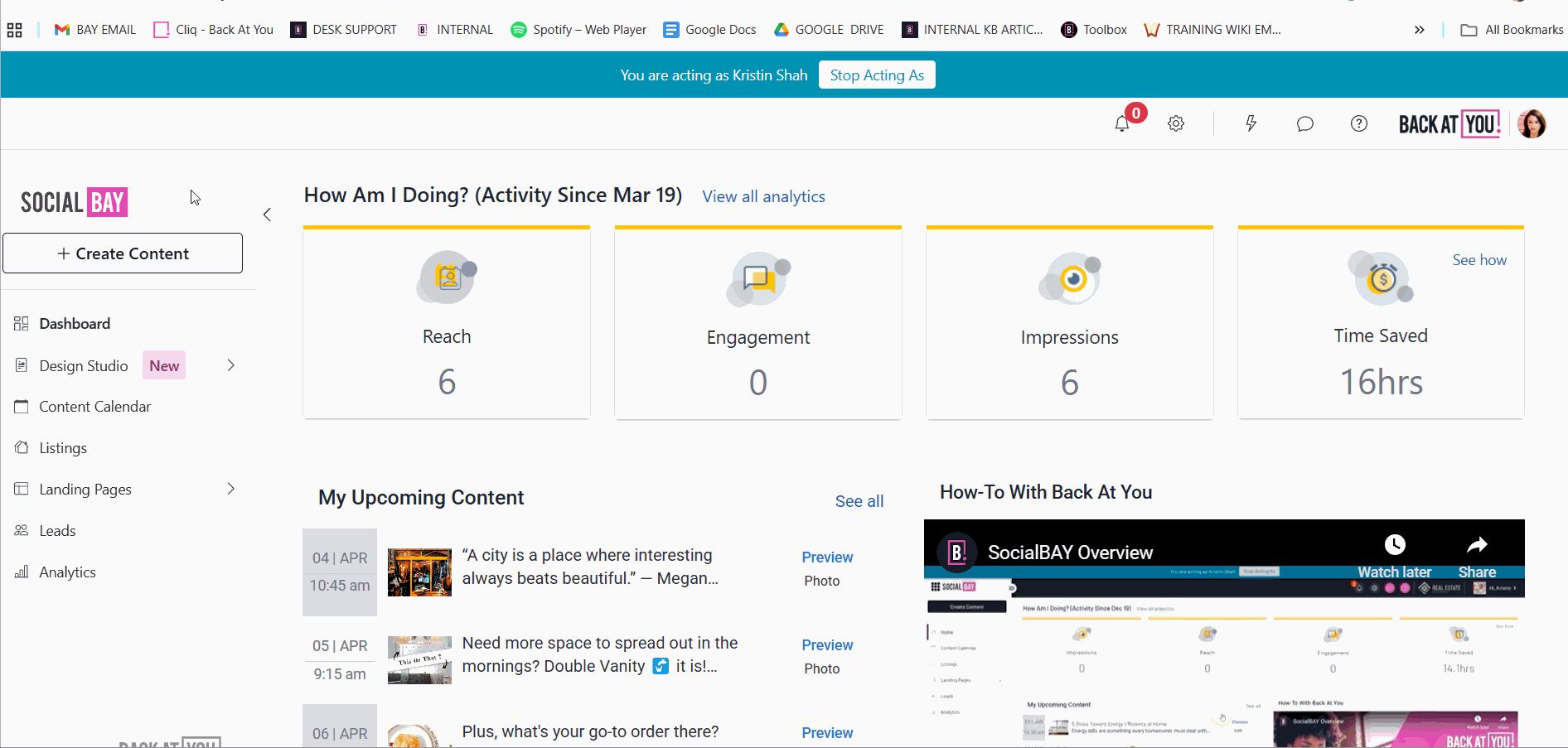Open the All Bookmarks folder
This screenshot has width=1568, height=748.
tap(1512, 30)
